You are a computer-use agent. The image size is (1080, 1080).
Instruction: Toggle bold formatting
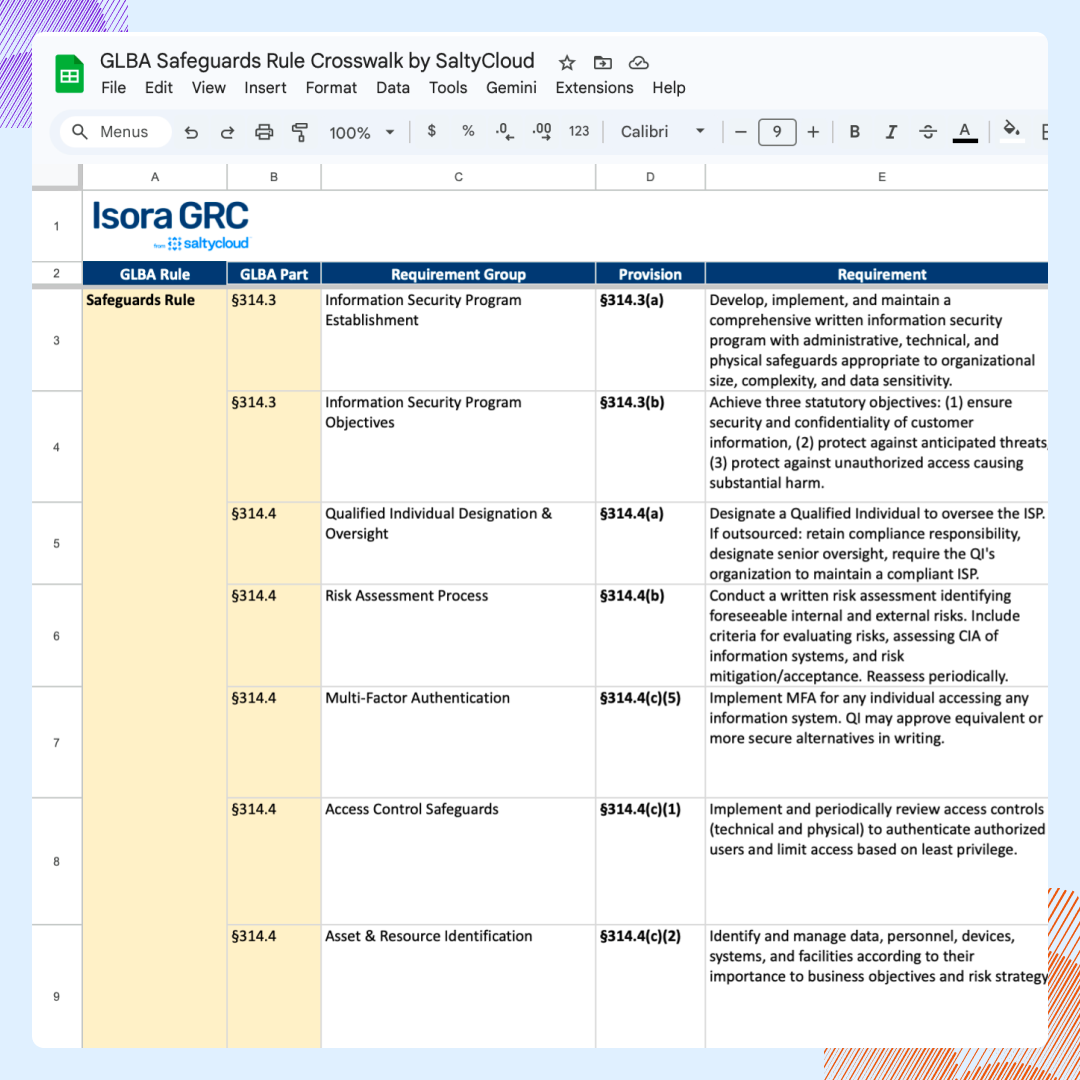coord(854,131)
